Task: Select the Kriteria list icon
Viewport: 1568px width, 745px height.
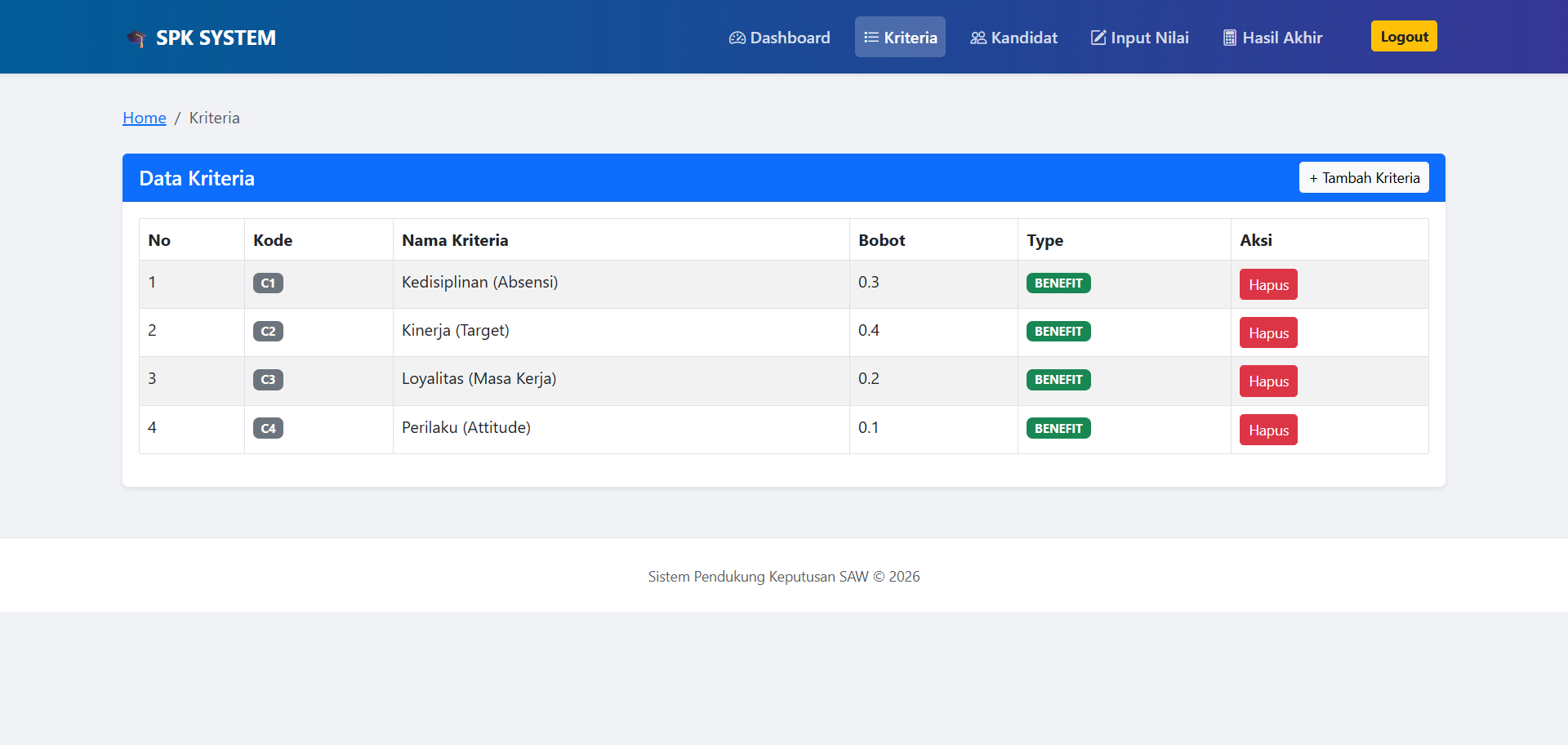Action: point(871,37)
